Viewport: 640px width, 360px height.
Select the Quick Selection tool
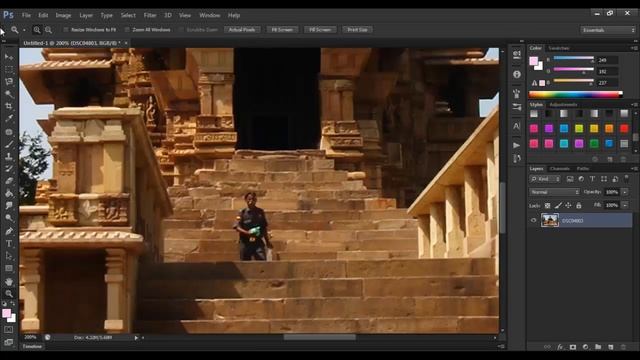point(9,94)
